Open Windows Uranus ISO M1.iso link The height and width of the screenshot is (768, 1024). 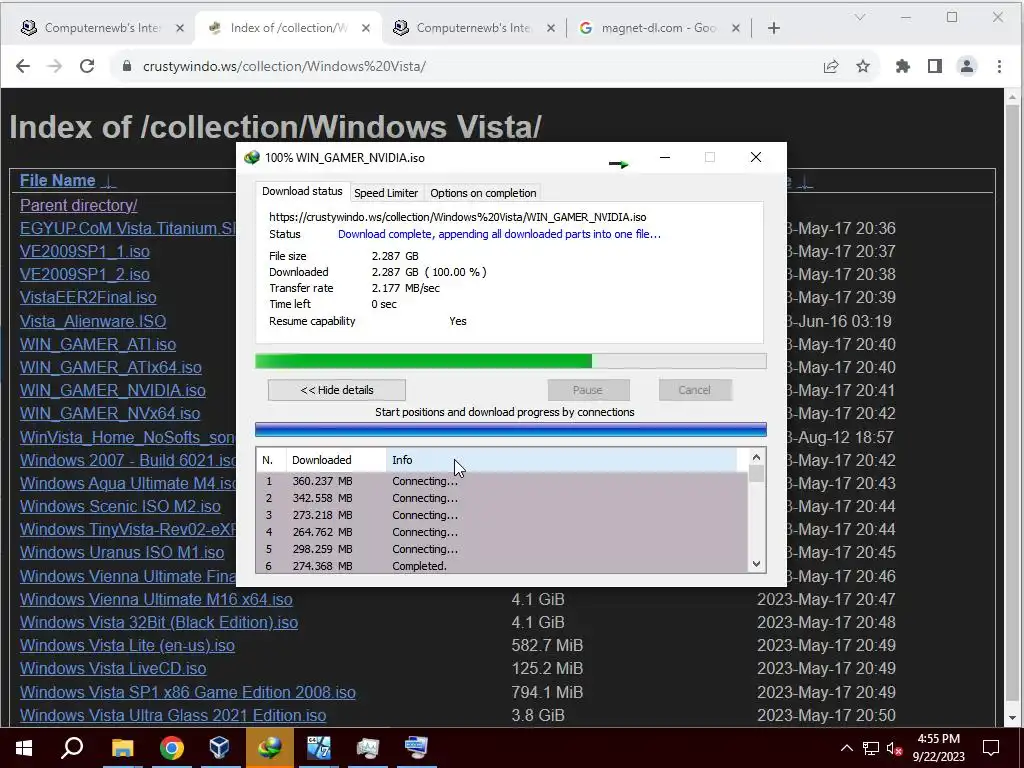pyautogui.click(x=122, y=552)
